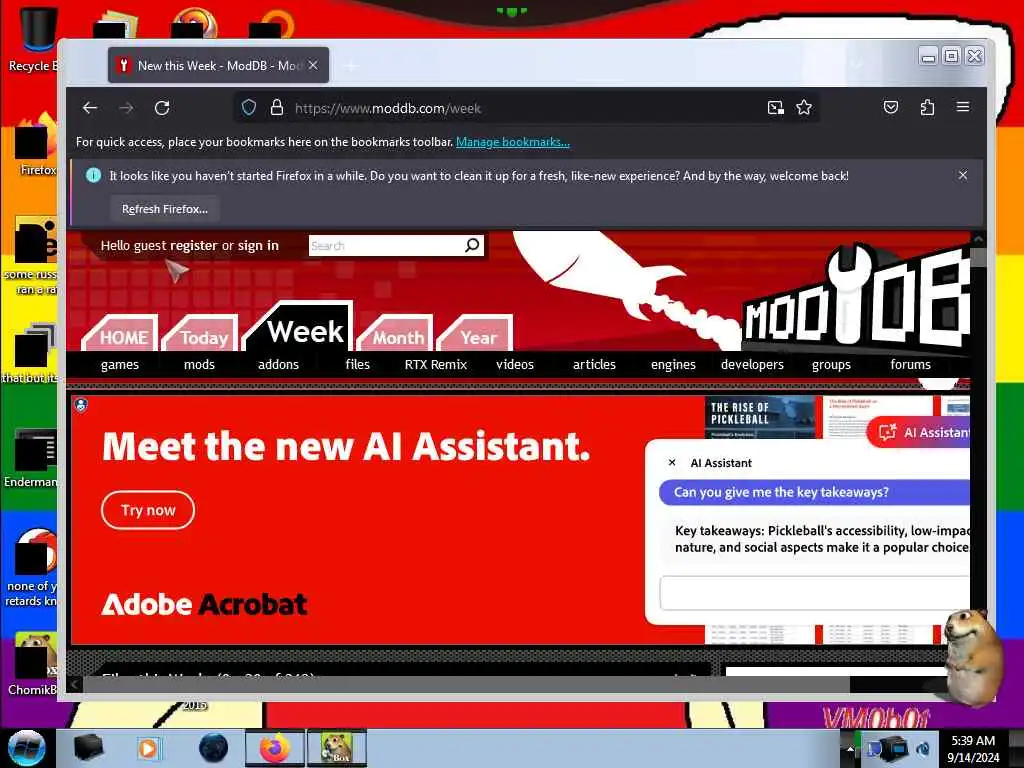Click the volume speaker tray icon
1024x768 pixels.
(x=923, y=749)
